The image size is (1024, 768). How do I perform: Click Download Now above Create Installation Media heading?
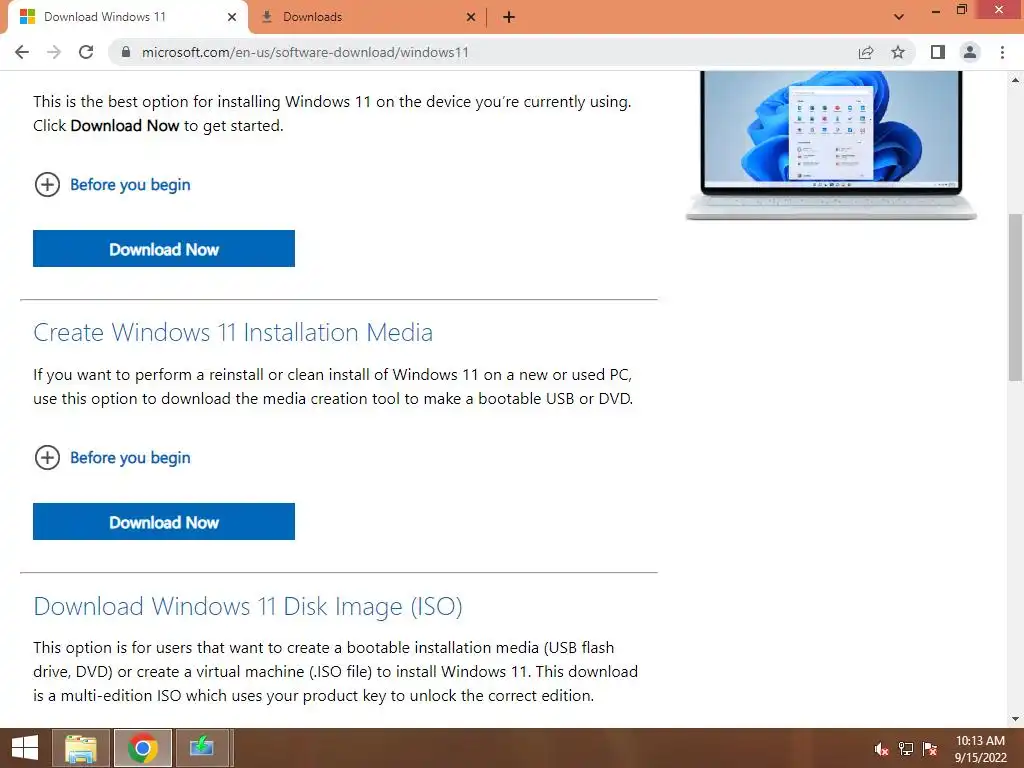pyautogui.click(x=164, y=249)
